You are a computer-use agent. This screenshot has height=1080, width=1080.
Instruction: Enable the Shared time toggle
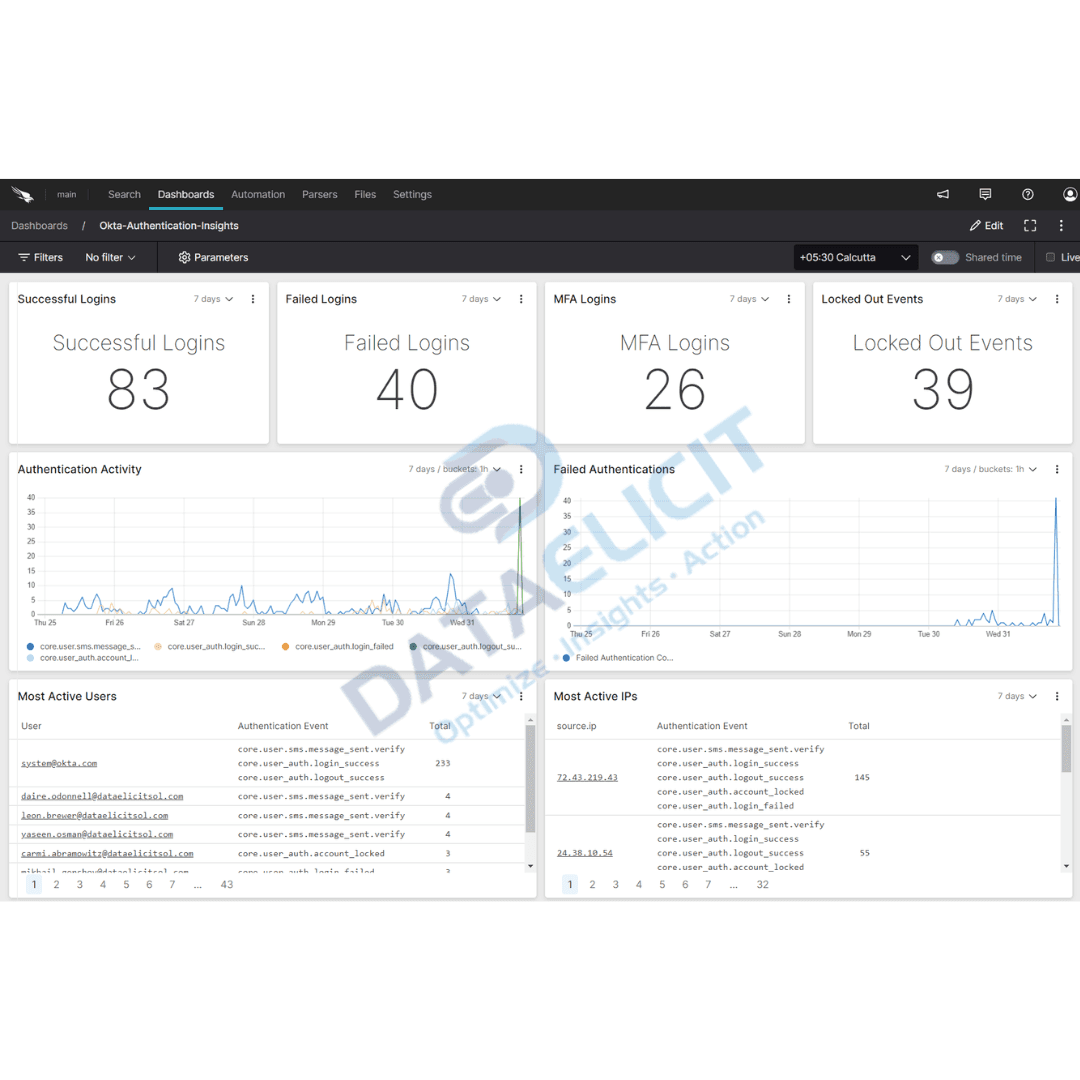pos(944,257)
